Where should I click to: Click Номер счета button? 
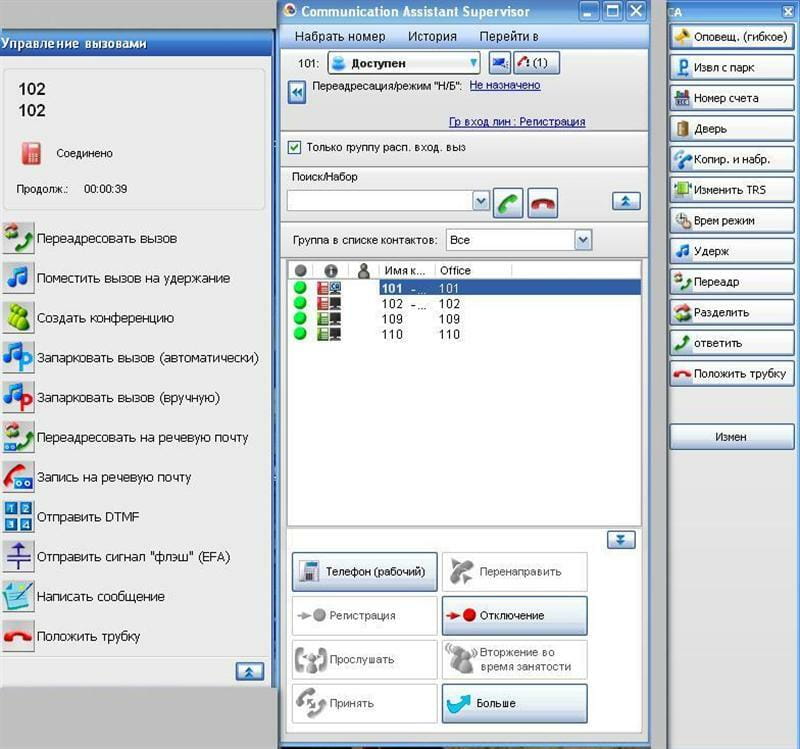732,98
